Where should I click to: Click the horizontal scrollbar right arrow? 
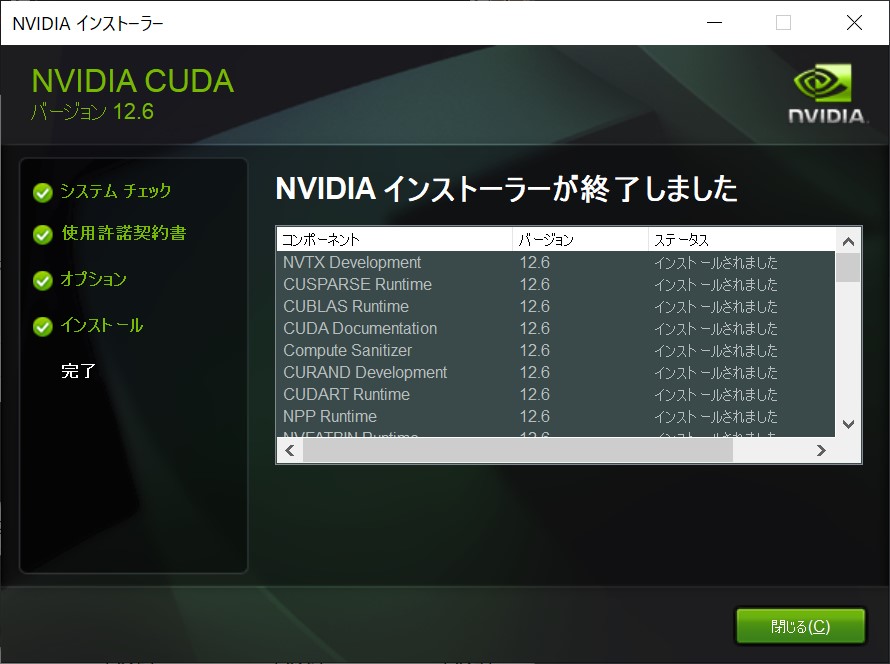[x=821, y=451]
